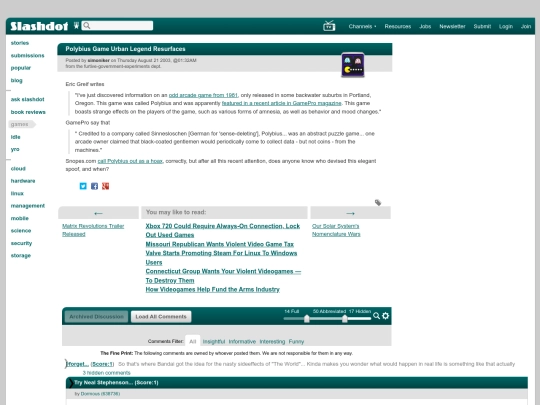Open How Videogames Help Fund Arms Industry
This screenshot has height=405, width=540.
[212, 289]
